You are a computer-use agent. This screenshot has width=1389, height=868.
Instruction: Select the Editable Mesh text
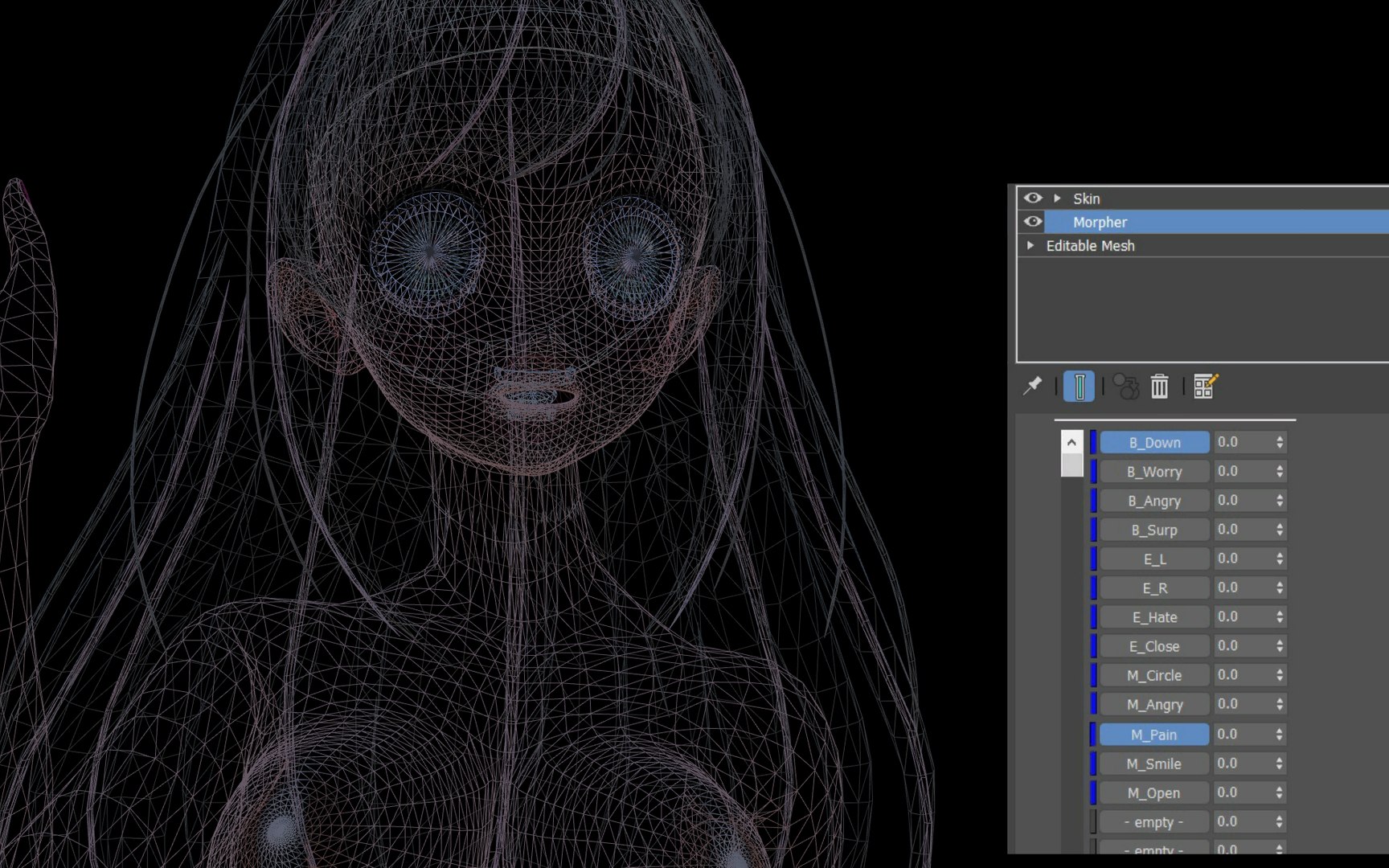(x=1090, y=246)
